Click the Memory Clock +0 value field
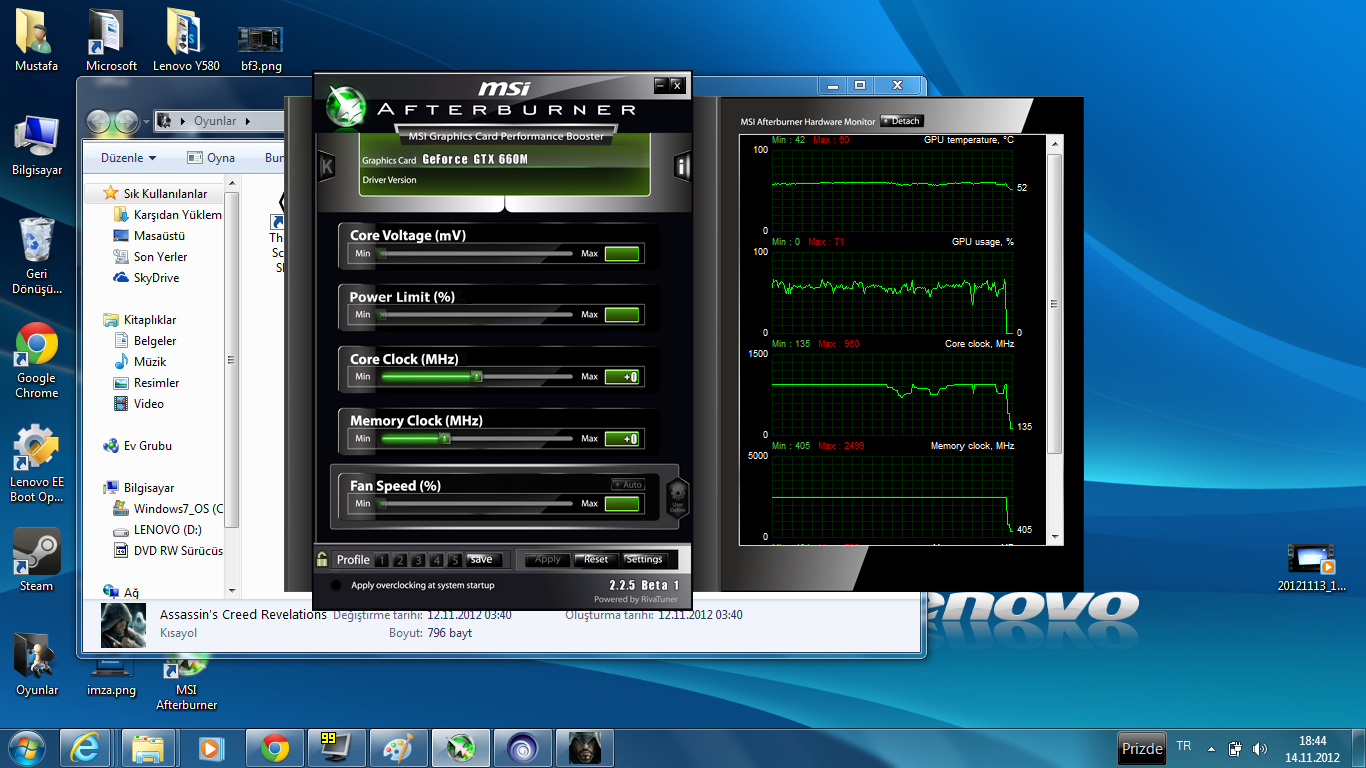Screen dimensions: 1366x768 click(x=622, y=439)
